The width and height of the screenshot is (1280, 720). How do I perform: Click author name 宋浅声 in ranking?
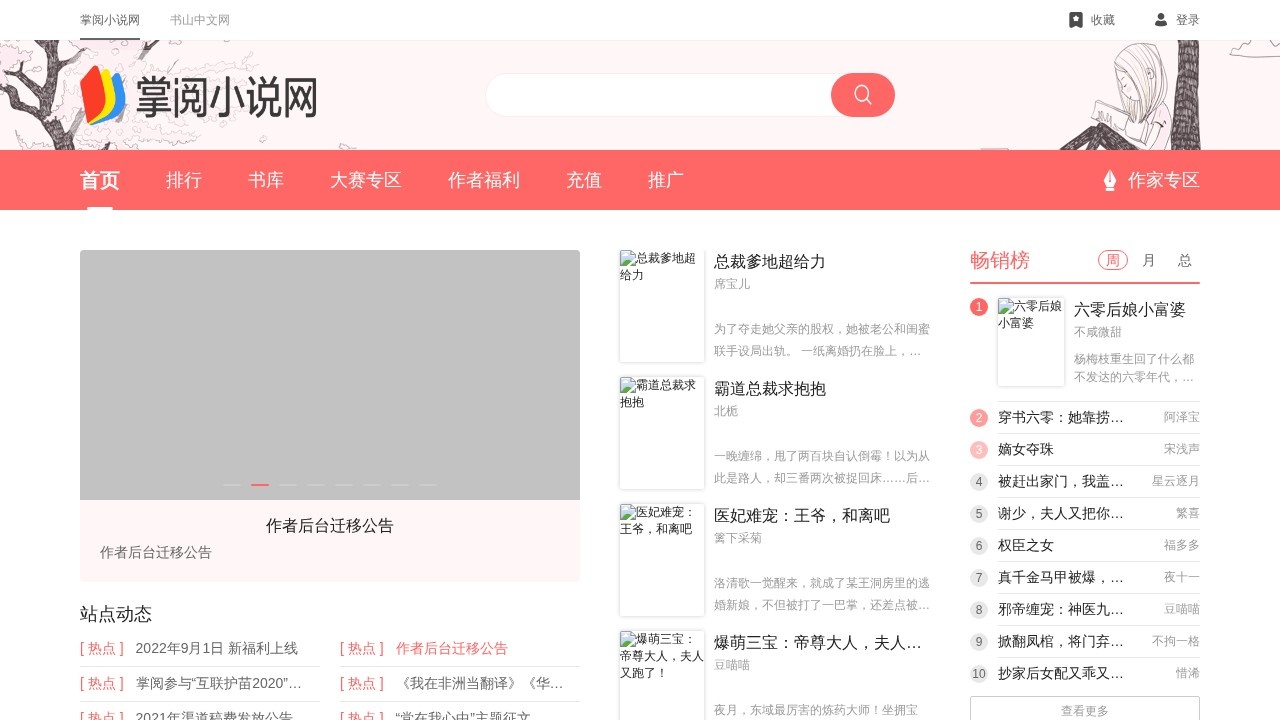1182,449
